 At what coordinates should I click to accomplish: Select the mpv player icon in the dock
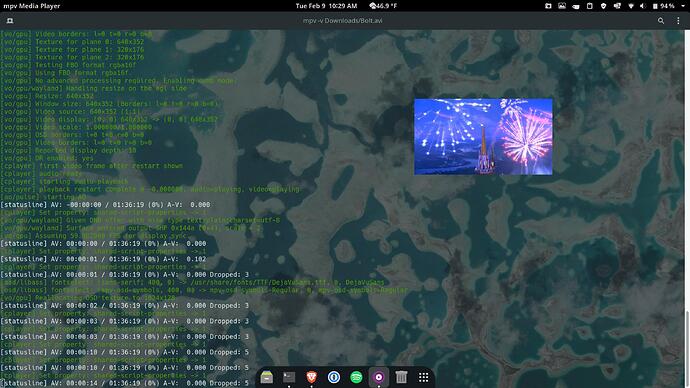pos(379,377)
